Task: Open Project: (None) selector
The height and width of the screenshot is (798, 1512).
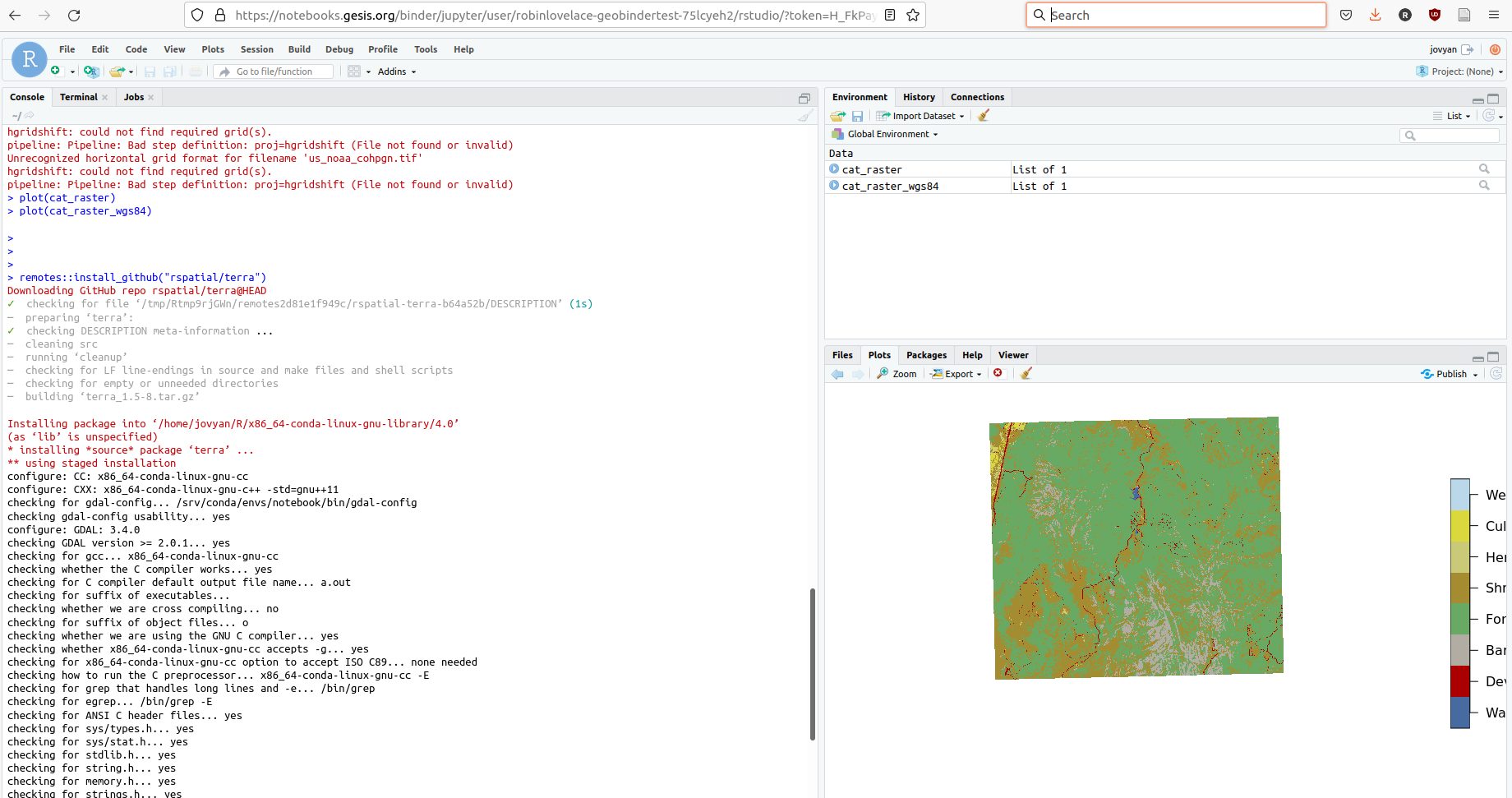Action: [x=1459, y=71]
